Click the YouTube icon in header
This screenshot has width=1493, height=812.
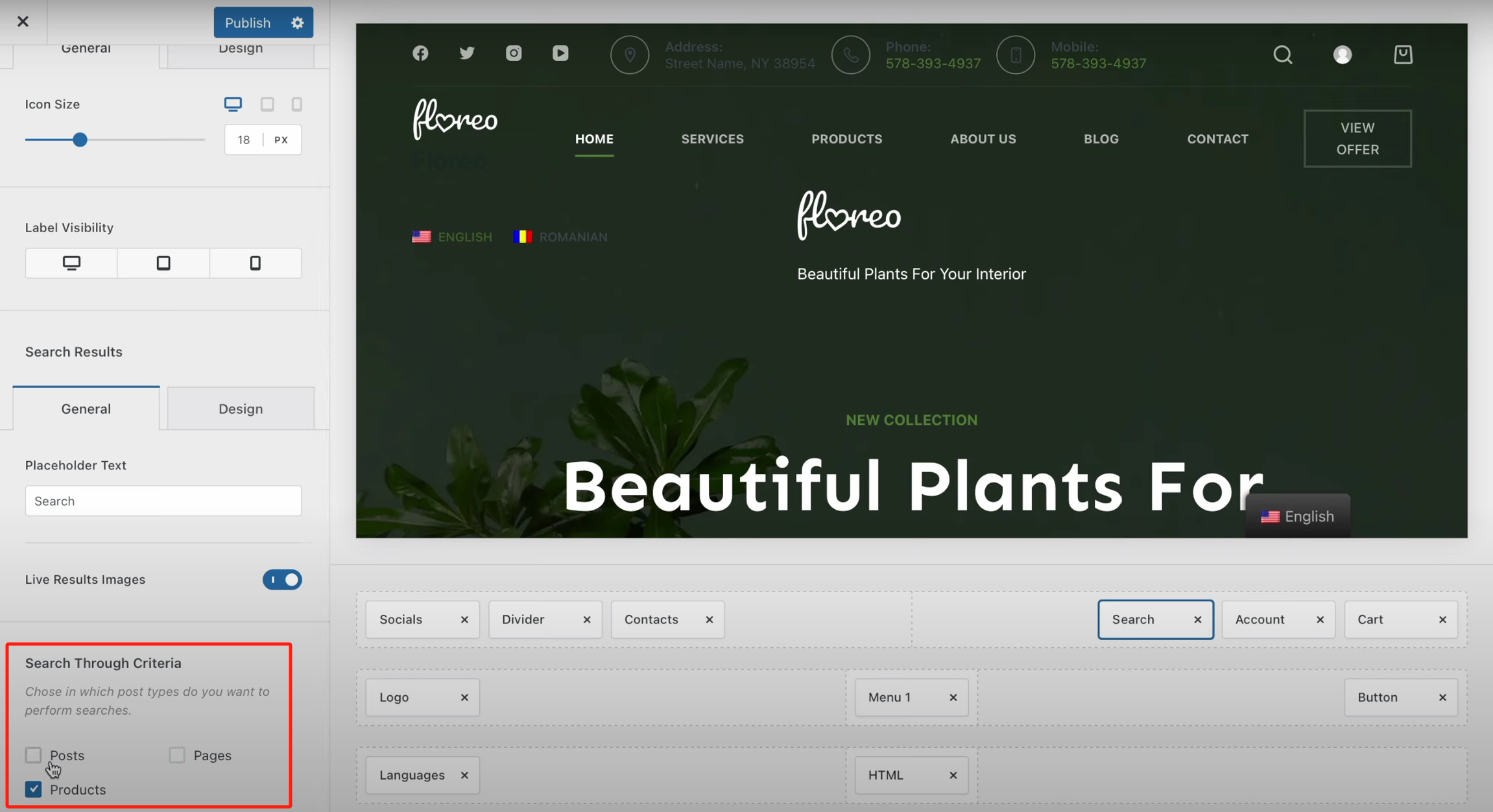[x=560, y=53]
